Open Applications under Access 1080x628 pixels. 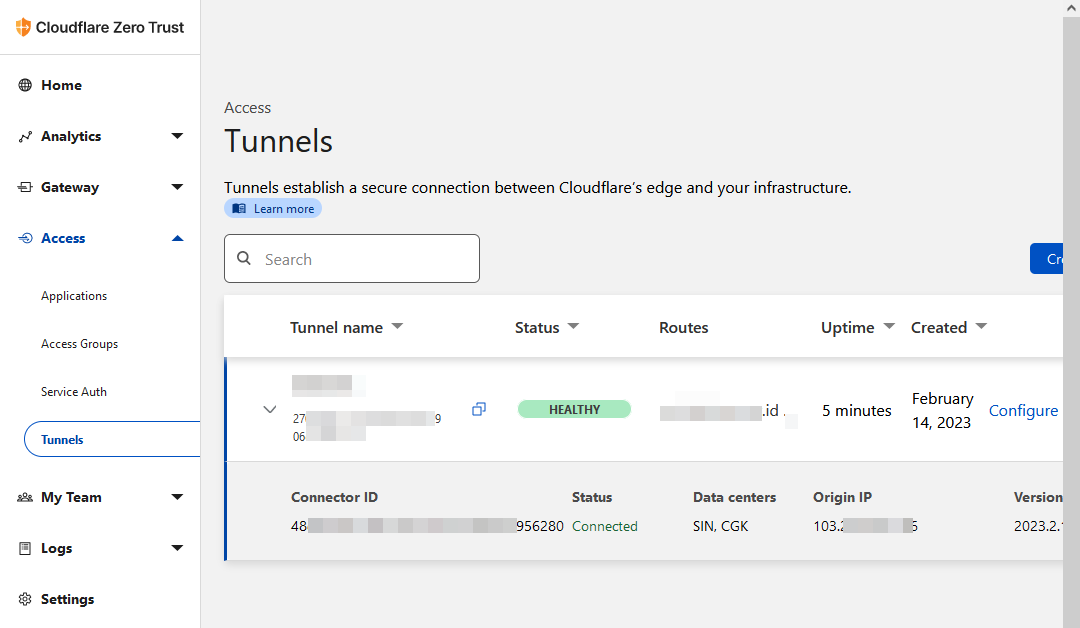coord(74,296)
